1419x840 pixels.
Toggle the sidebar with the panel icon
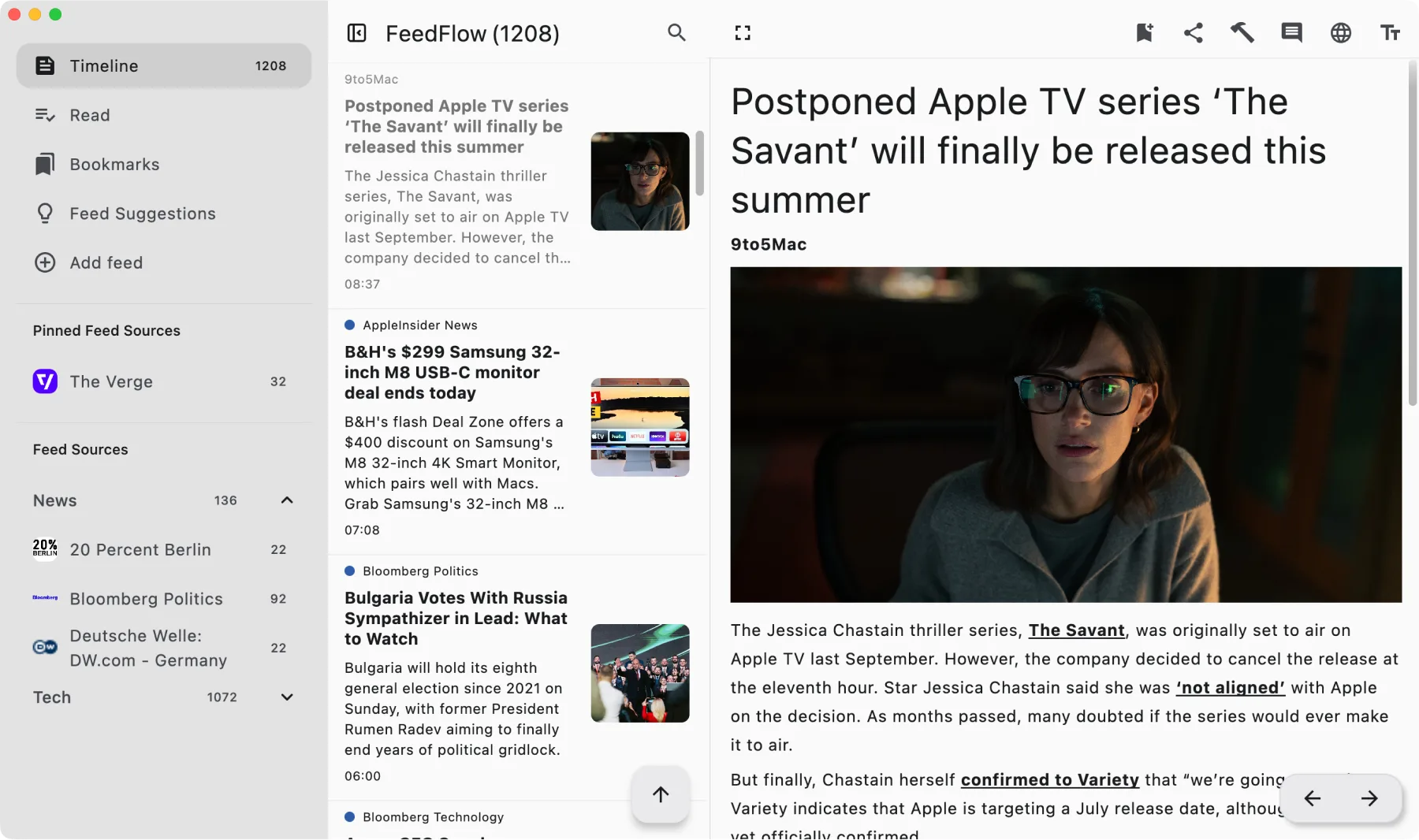pos(356,32)
